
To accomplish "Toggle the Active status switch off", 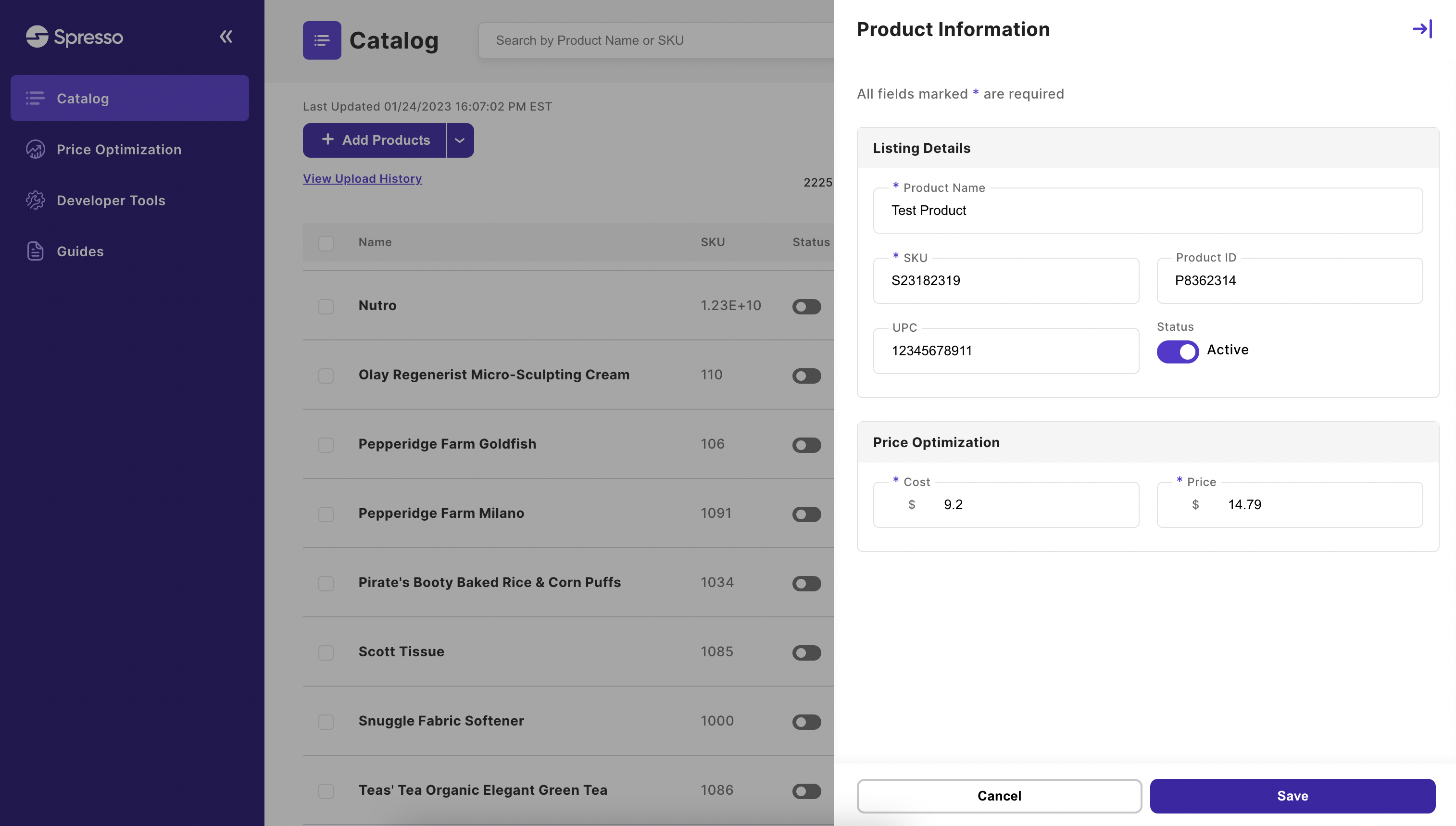I will (1178, 351).
